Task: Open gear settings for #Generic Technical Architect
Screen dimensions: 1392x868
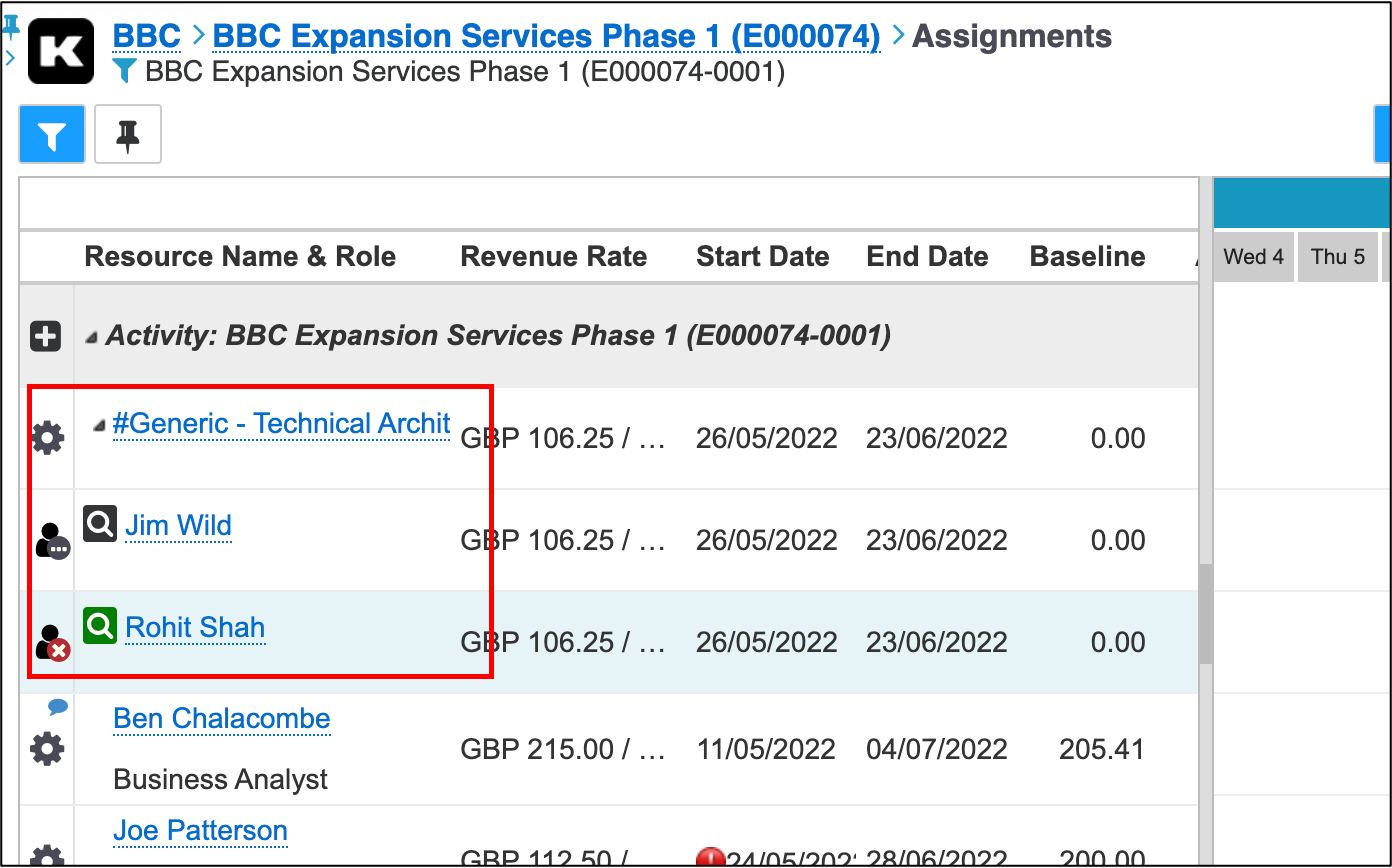Action: [x=47, y=437]
